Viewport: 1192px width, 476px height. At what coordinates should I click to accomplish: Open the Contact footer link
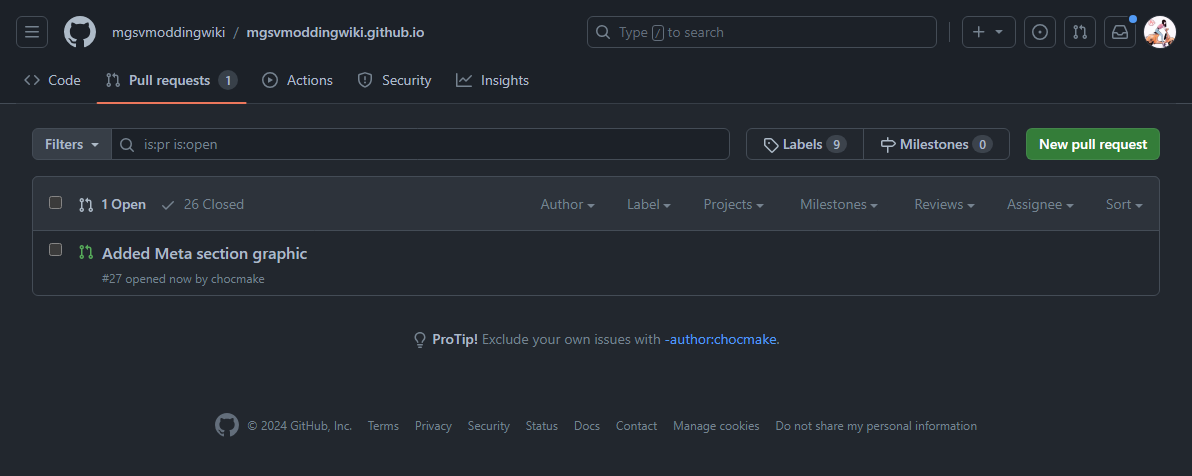point(636,426)
